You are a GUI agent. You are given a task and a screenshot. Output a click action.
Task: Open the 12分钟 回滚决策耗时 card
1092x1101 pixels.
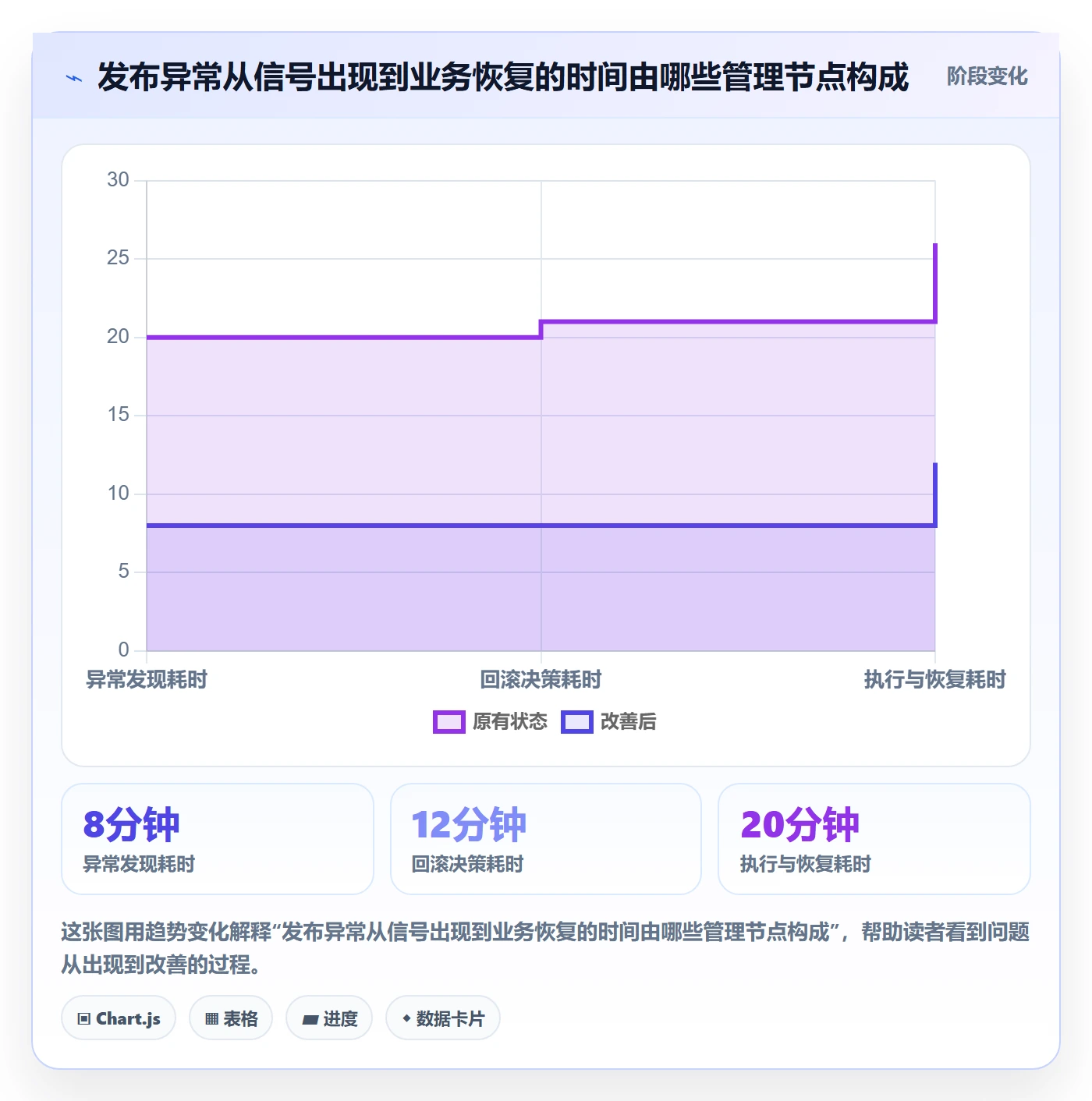coord(546,839)
